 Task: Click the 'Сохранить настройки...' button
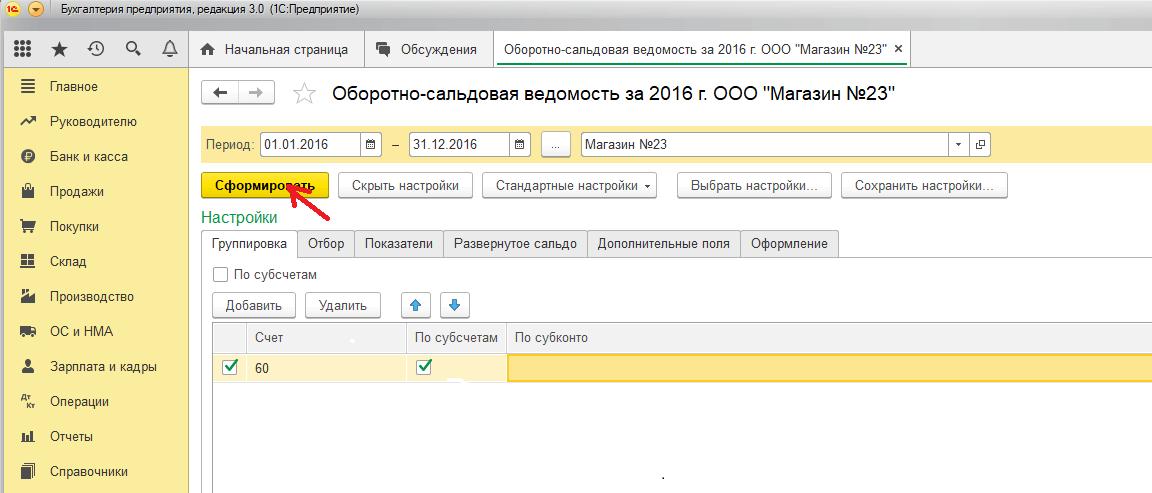(924, 185)
